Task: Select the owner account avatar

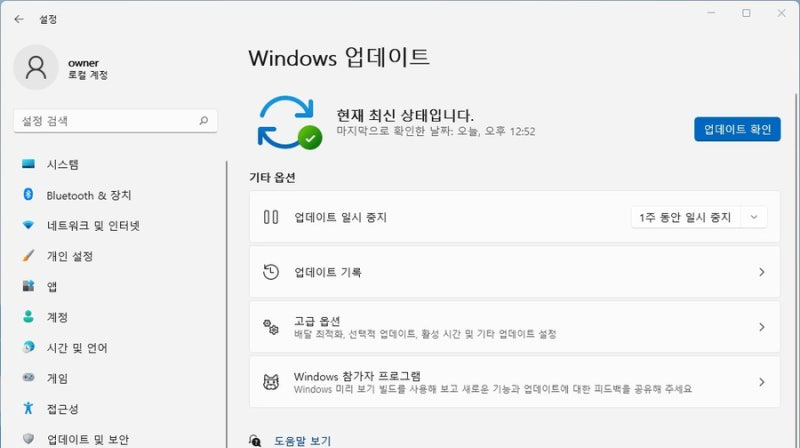Action: [36, 67]
